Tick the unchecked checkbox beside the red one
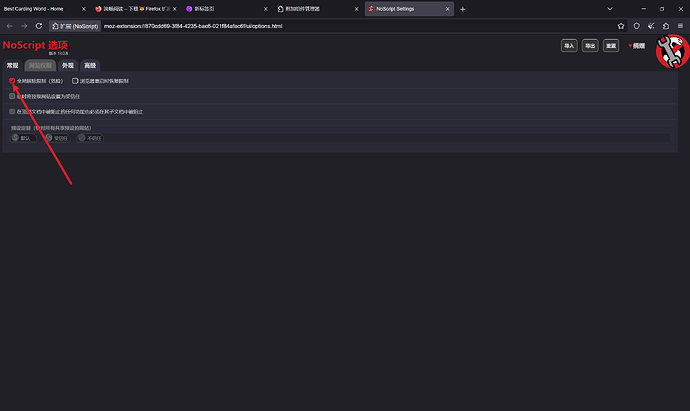 (x=75, y=81)
